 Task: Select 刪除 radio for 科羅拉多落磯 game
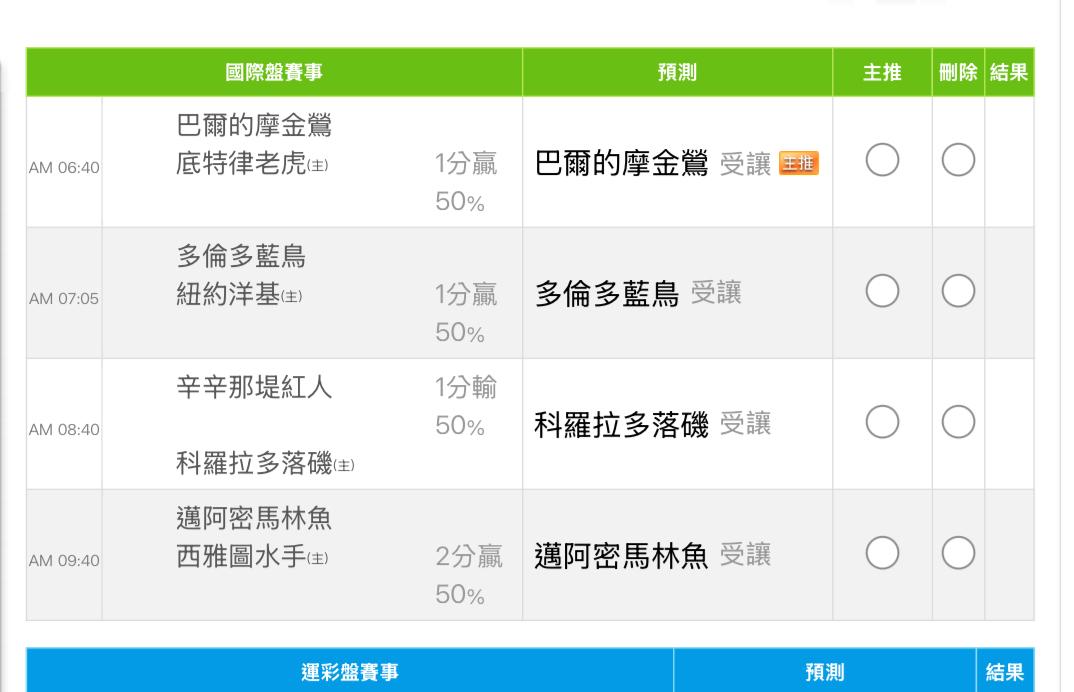tap(958, 422)
